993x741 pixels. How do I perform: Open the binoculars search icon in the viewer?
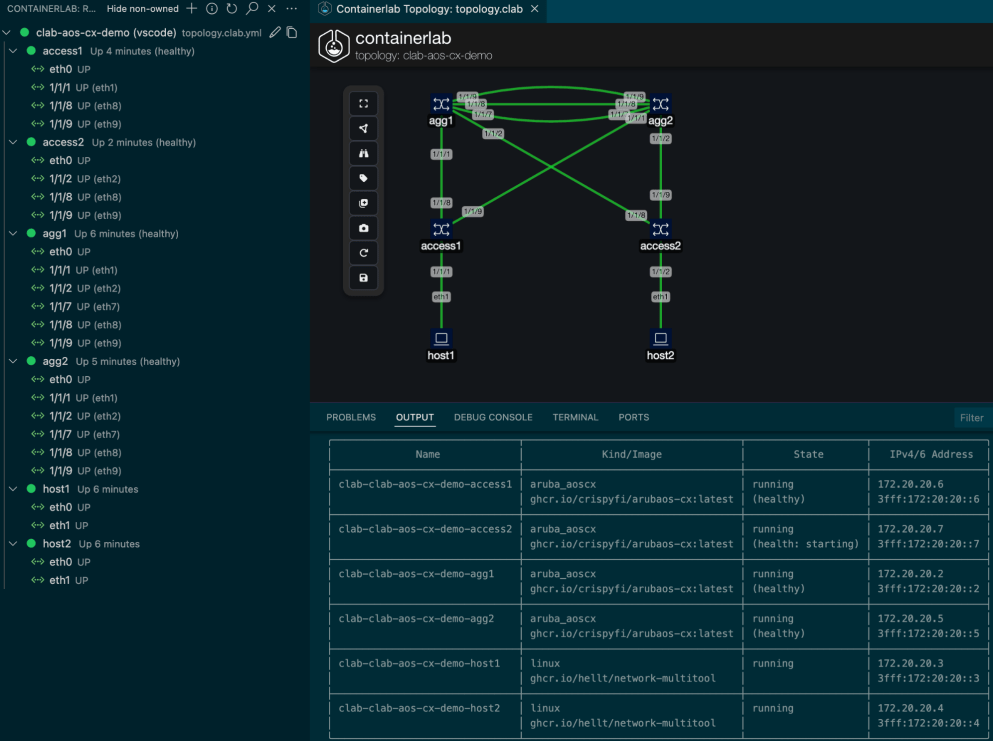tap(364, 153)
